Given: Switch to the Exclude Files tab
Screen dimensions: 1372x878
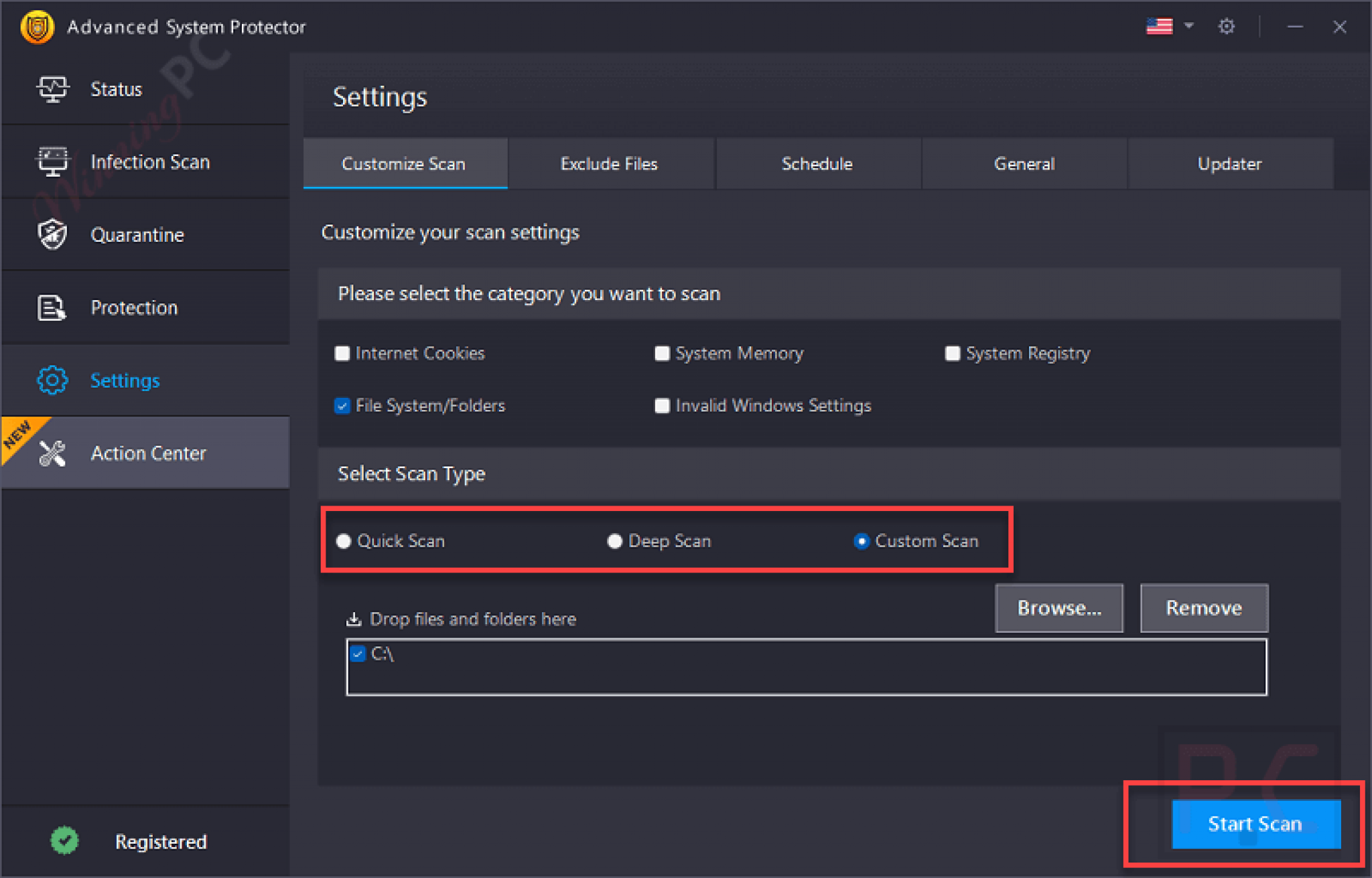Looking at the screenshot, I should [610, 163].
